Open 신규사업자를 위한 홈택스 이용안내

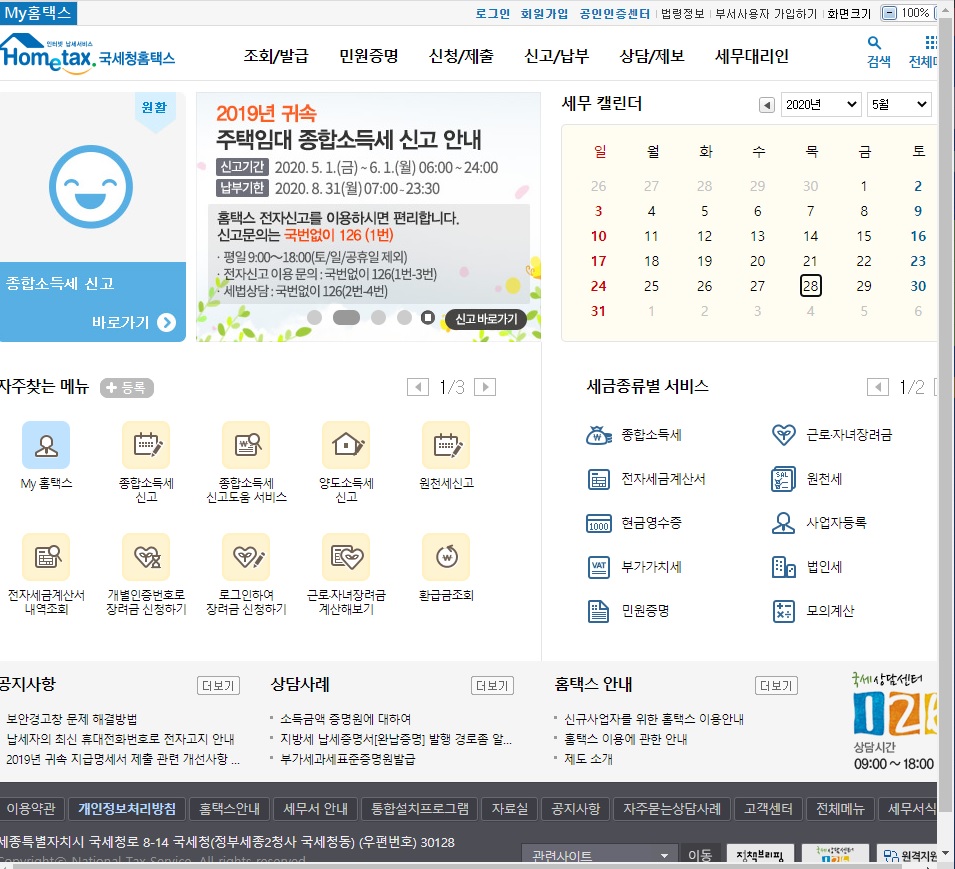click(654, 719)
